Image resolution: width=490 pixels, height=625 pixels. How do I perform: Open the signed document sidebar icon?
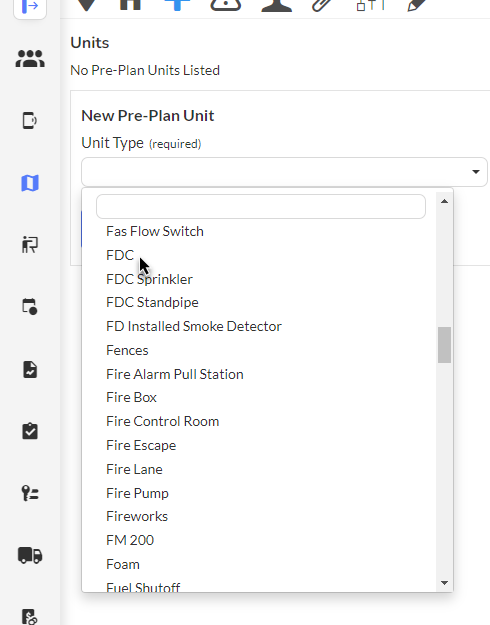[x=30, y=369]
